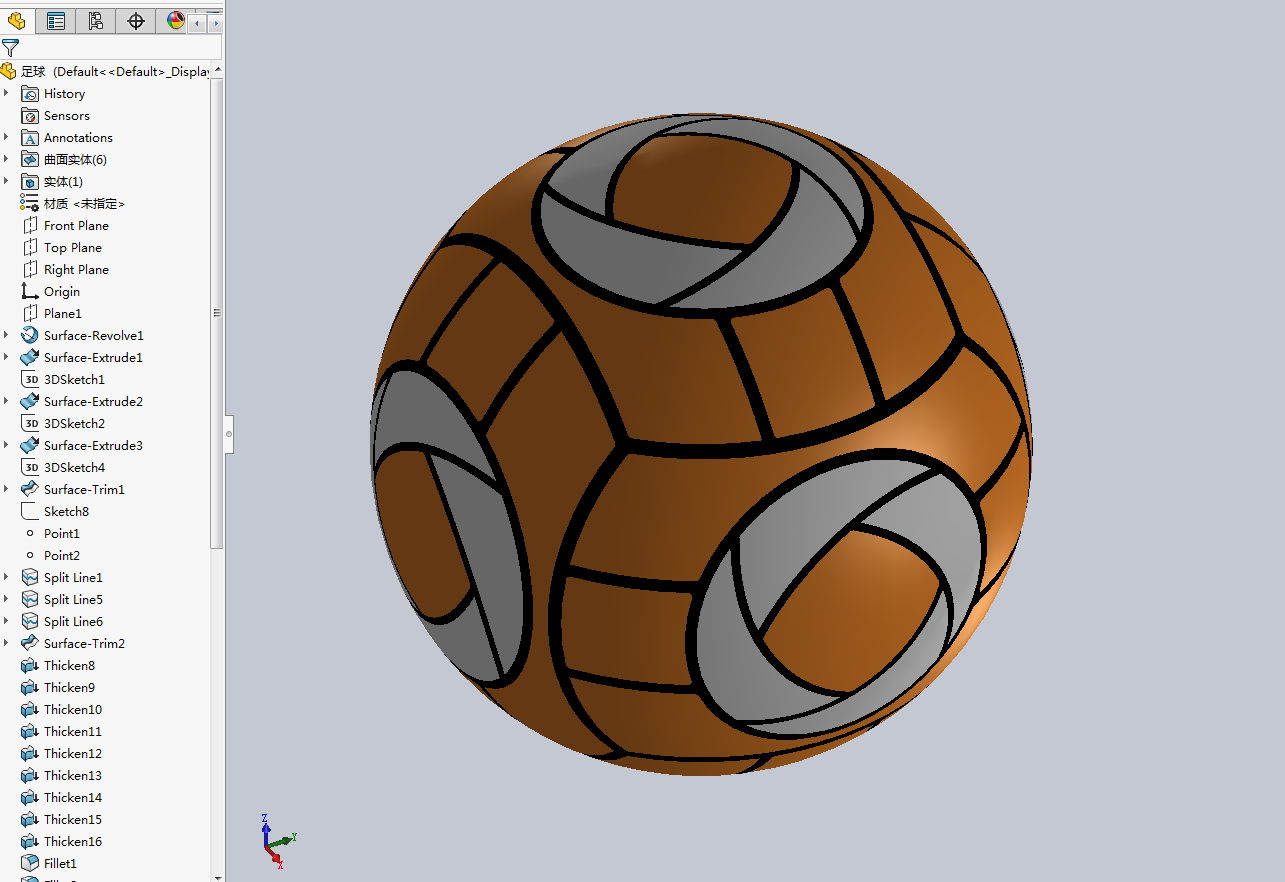This screenshot has width=1285, height=882.
Task: Click the Fillet1 feature icon
Action: [30, 863]
